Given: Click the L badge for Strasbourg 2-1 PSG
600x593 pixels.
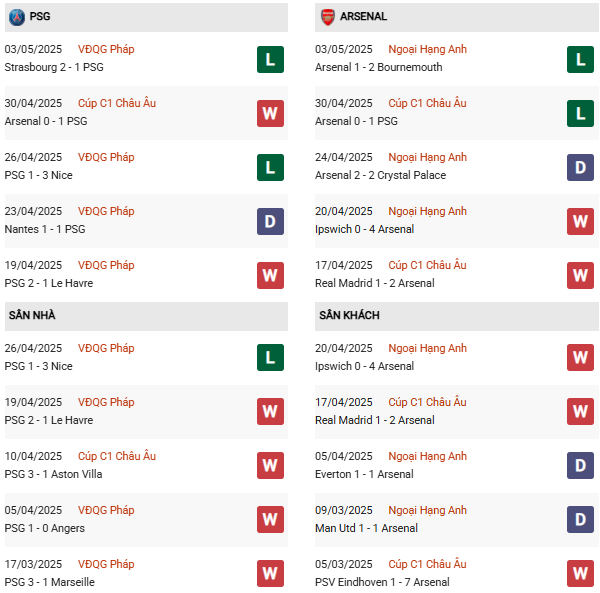Looking at the screenshot, I should pyautogui.click(x=271, y=59).
